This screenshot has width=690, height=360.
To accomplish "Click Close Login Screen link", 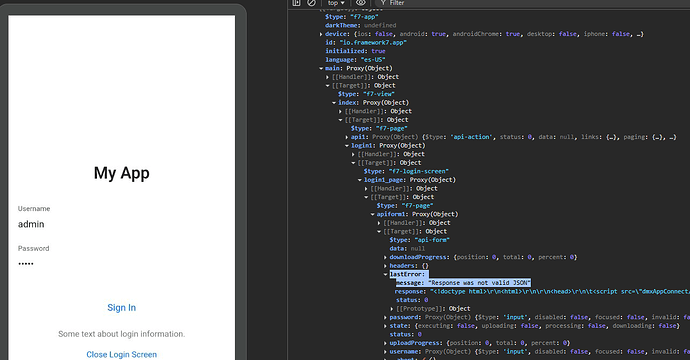I will point(121,354).
